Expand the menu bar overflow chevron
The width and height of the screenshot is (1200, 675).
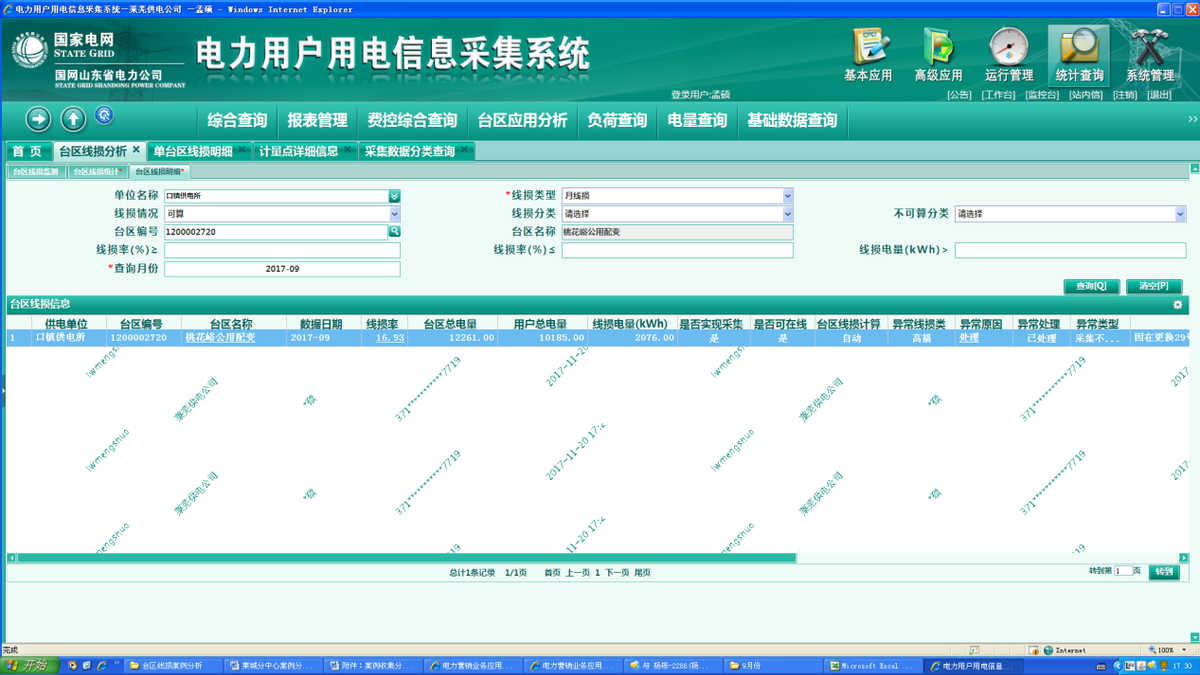(1192, 120)
